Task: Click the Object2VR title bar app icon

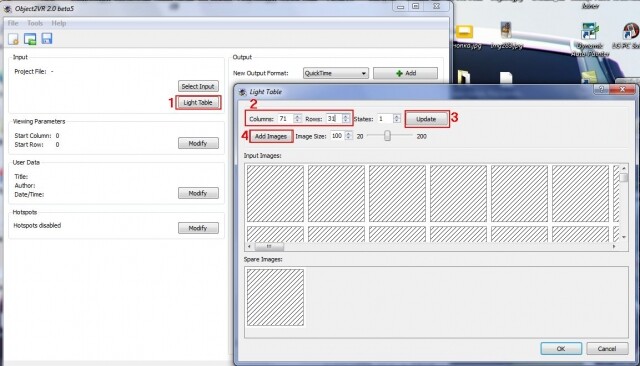Action: (7, 9)
